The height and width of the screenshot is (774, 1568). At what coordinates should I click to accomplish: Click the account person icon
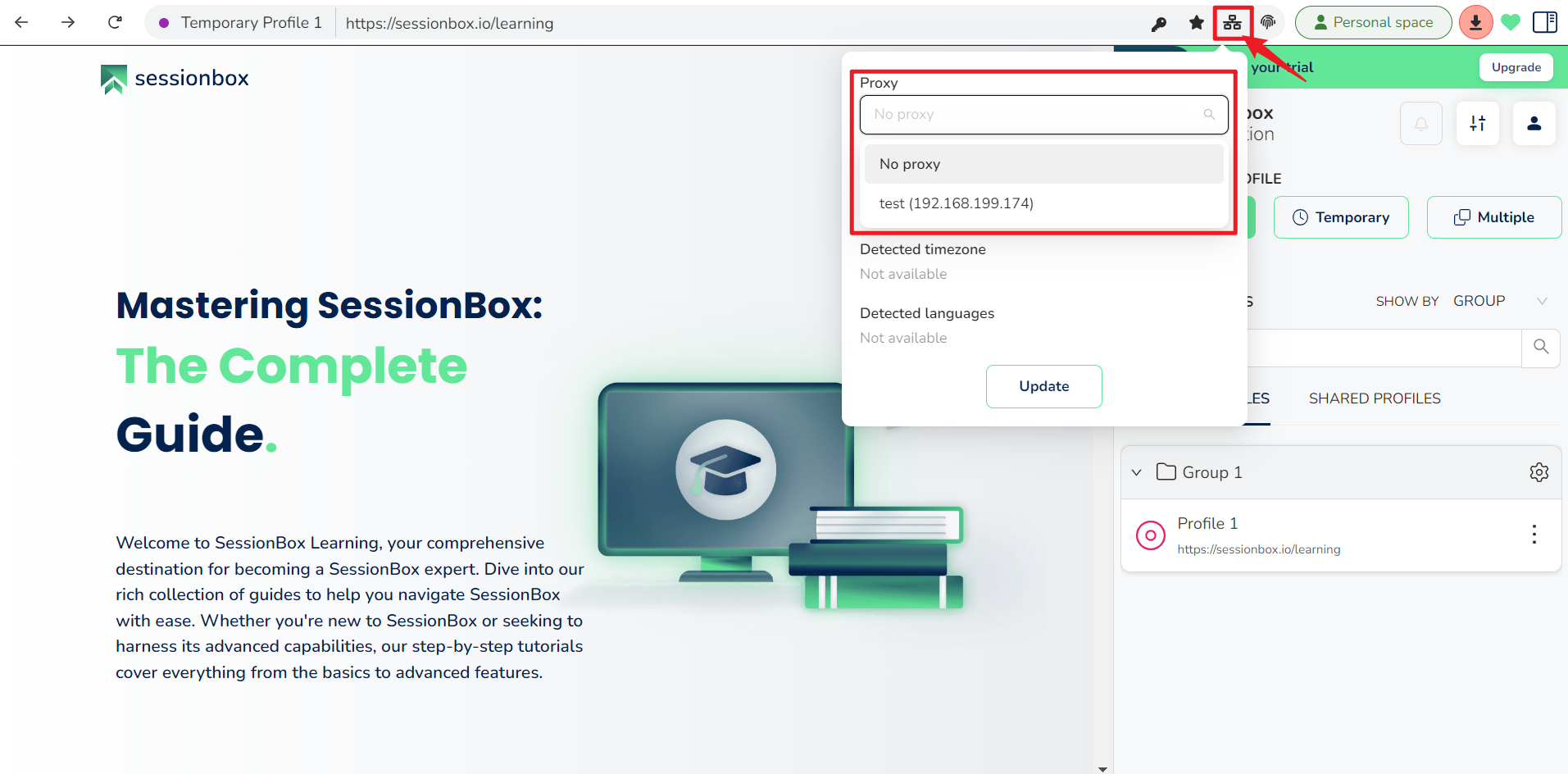pyautogui.click(x=1533, y=123)
